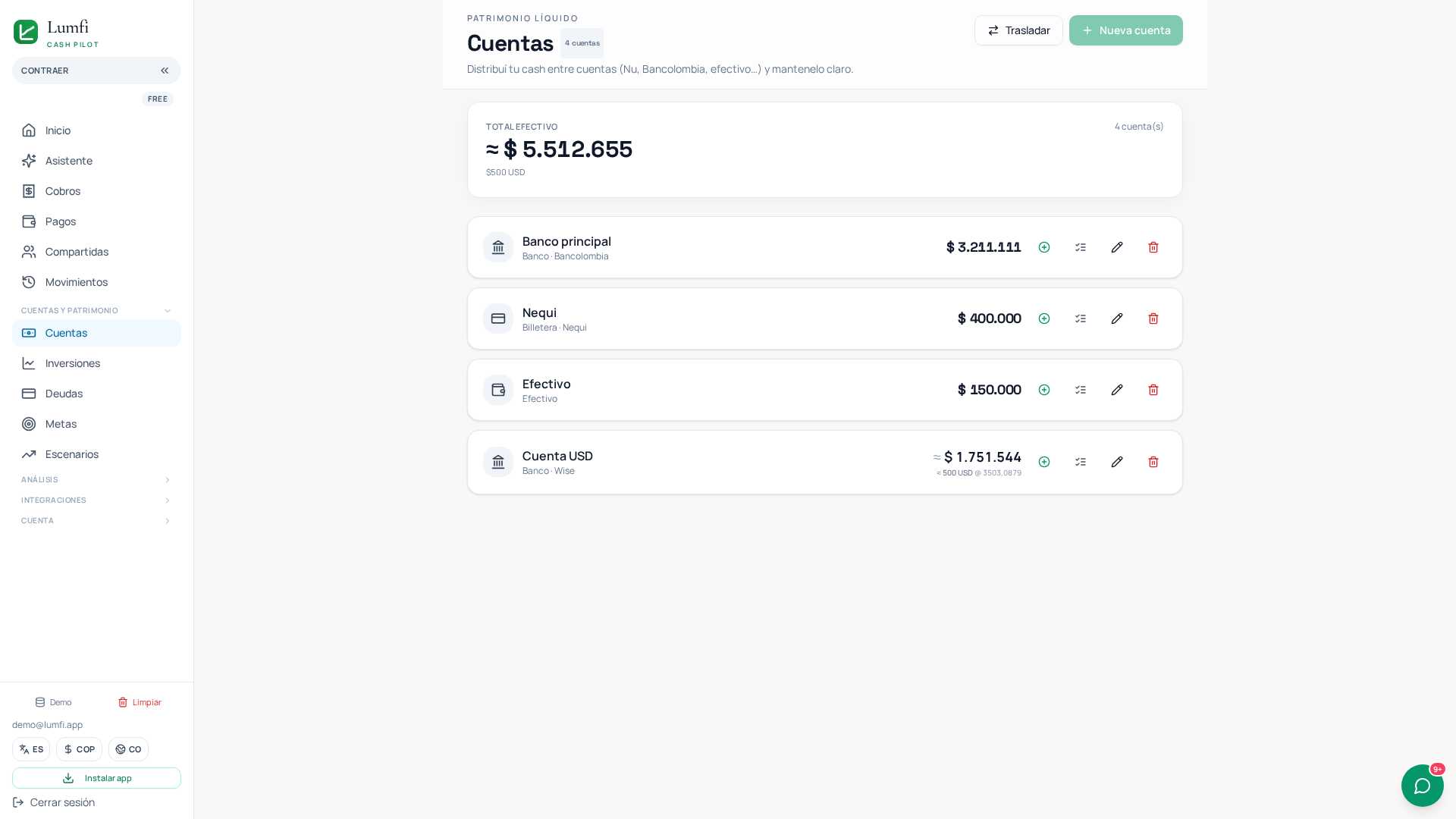Screen dimensions: 1456x819
Task: Click the Nequi card icon
Action: point(498,318)
